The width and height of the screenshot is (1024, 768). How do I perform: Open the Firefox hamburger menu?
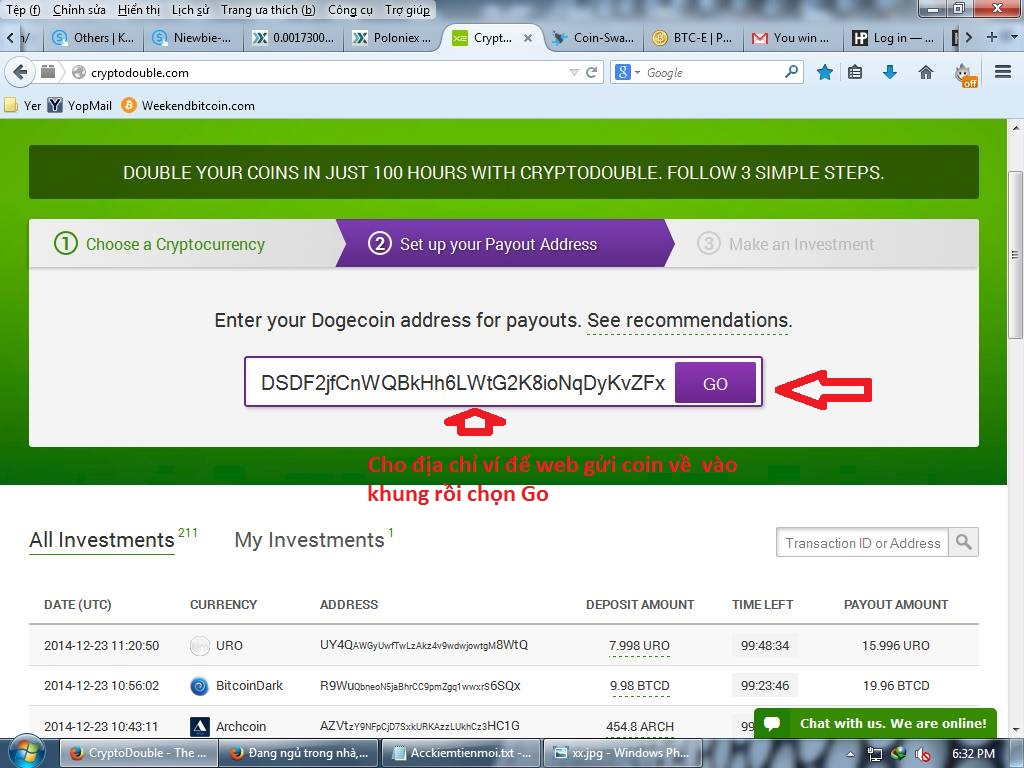click(x=1003, y=72)
